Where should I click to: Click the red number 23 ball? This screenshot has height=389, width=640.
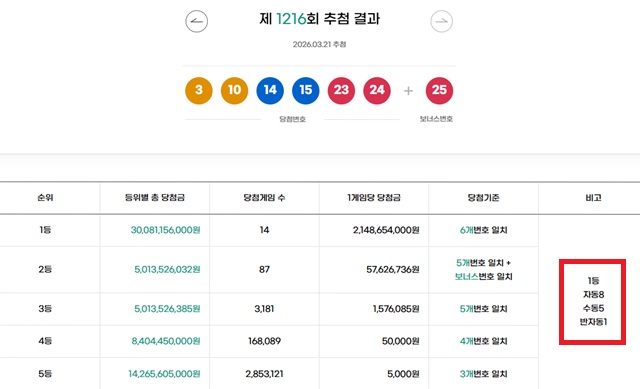click(x=341, y=91)
